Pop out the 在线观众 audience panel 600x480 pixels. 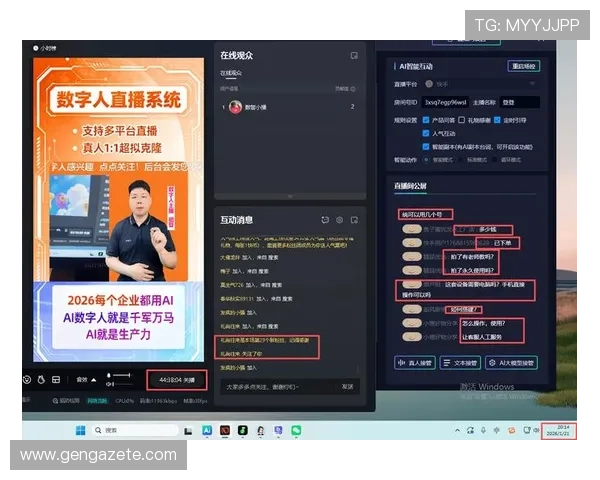coord(354,56)
